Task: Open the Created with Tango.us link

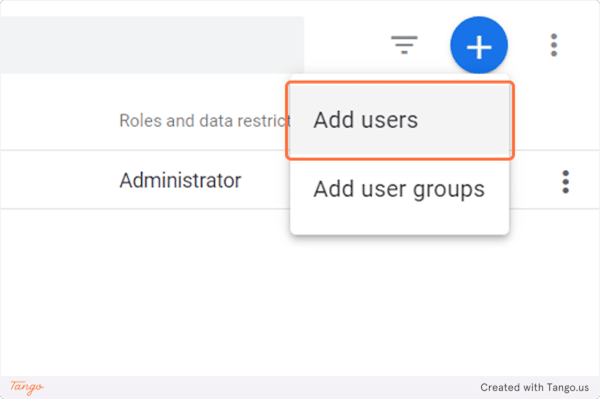Action: pyautogui.click(x=534, y=388)
